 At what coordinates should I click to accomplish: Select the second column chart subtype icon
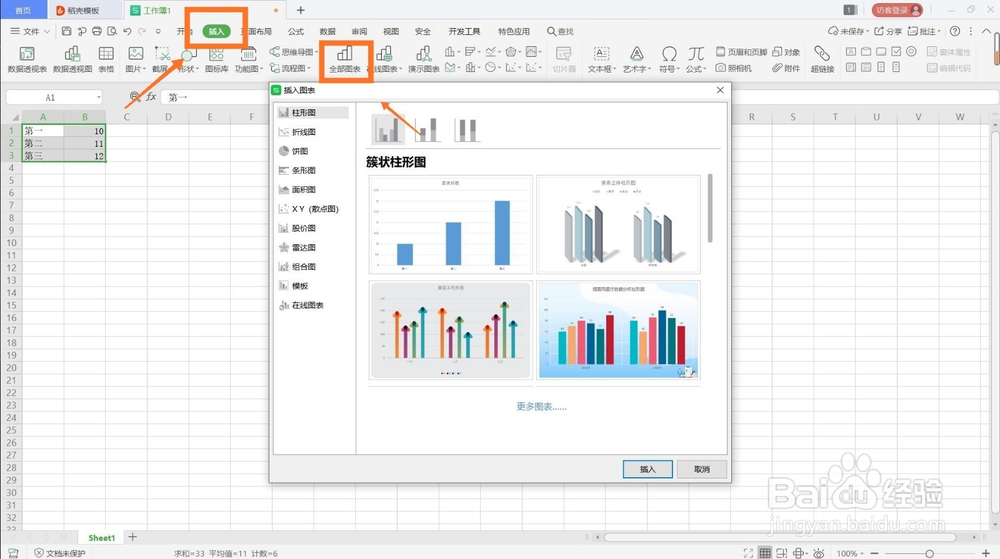(427, 129)
